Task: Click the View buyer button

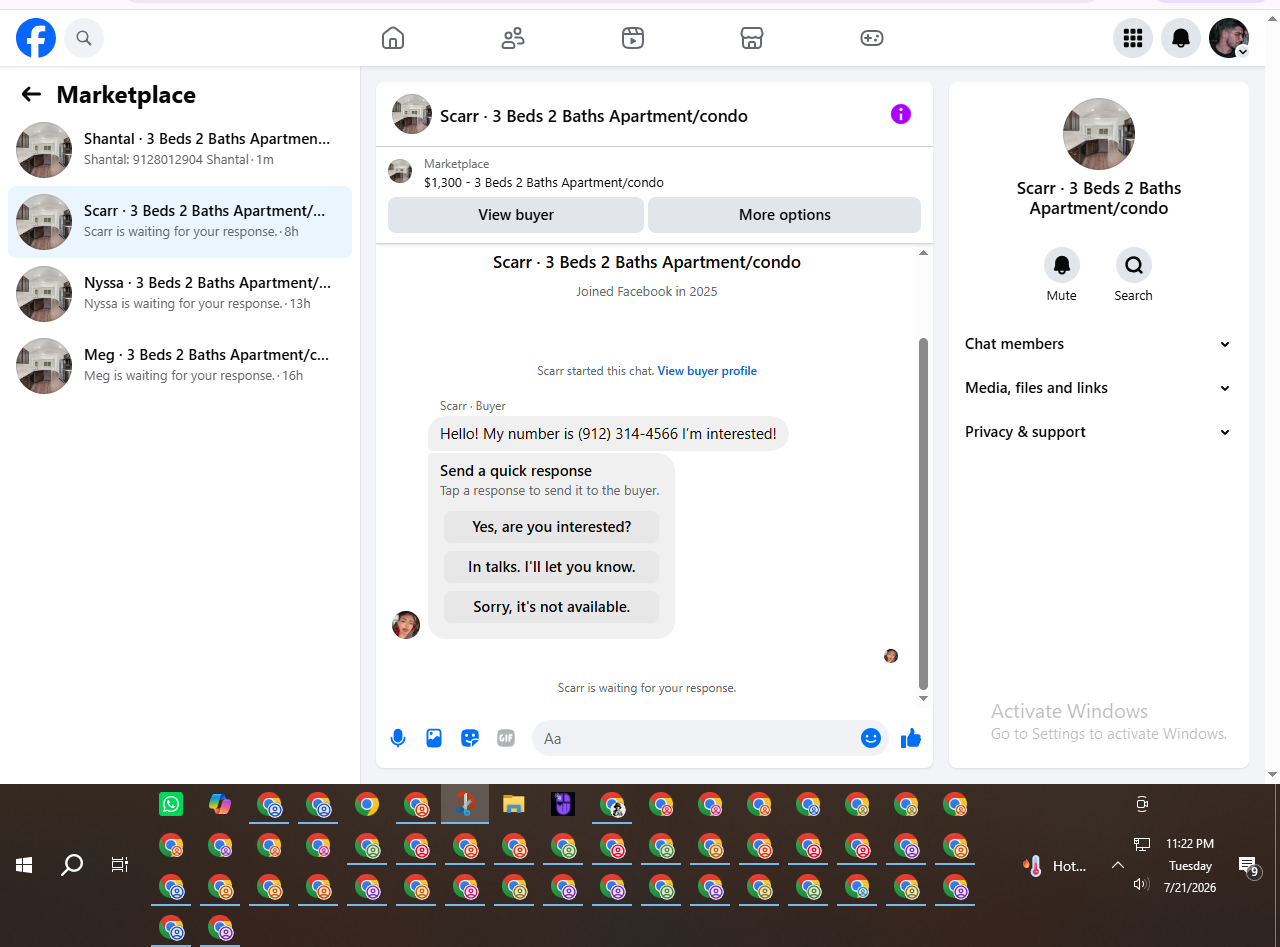Action: click(516, 215)
